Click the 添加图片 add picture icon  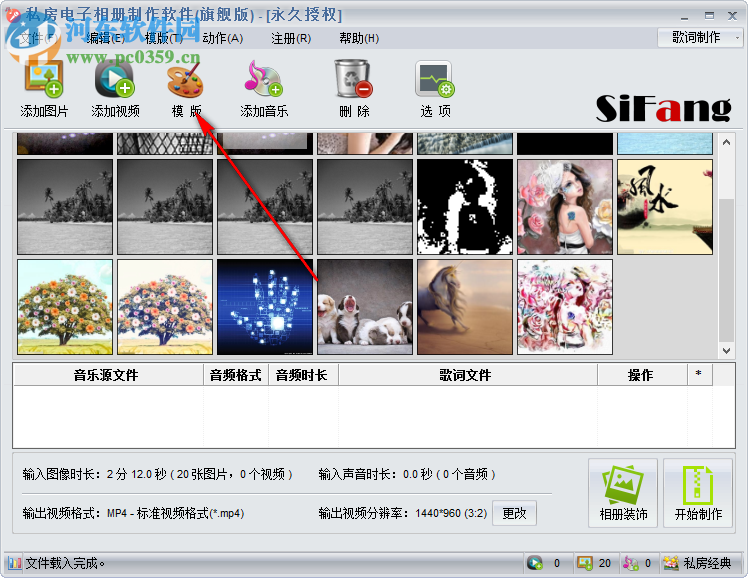[x=44, y=78]
